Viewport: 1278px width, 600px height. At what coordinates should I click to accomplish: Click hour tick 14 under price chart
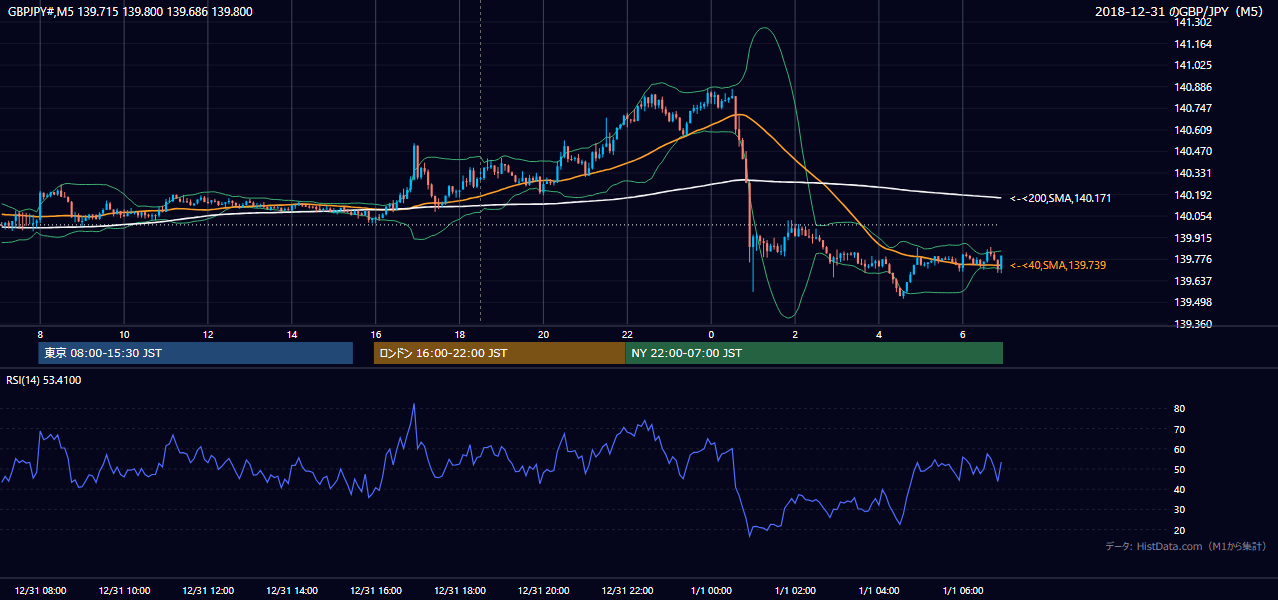click(x=292, y=334)
